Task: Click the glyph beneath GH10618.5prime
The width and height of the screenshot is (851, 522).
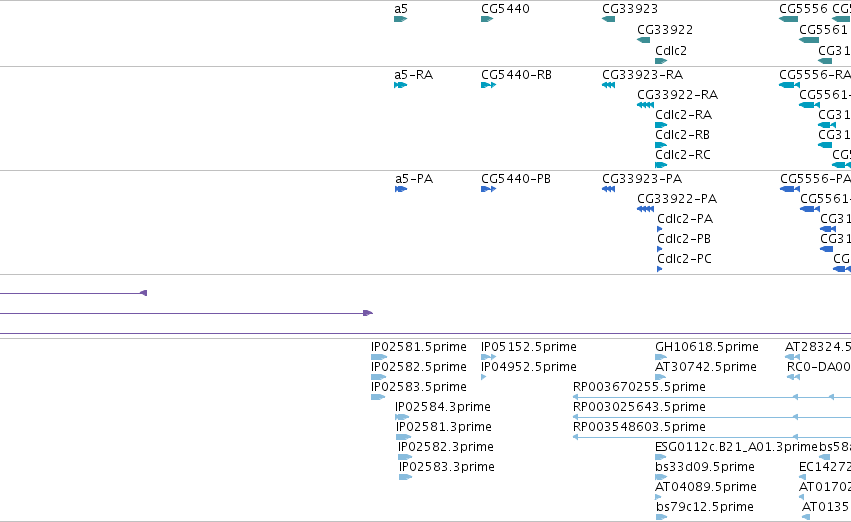Action: click(x=661, y=357)
